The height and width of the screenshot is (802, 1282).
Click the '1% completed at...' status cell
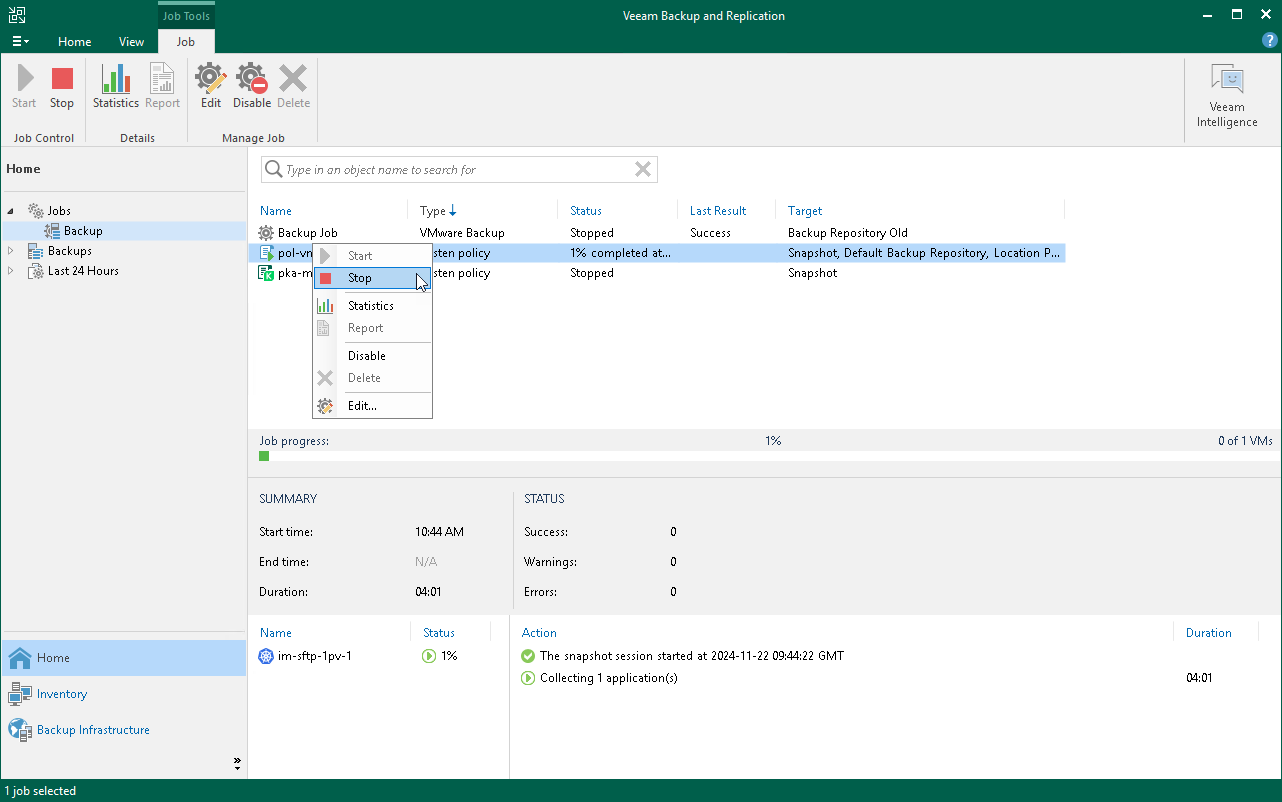point(620,253)
